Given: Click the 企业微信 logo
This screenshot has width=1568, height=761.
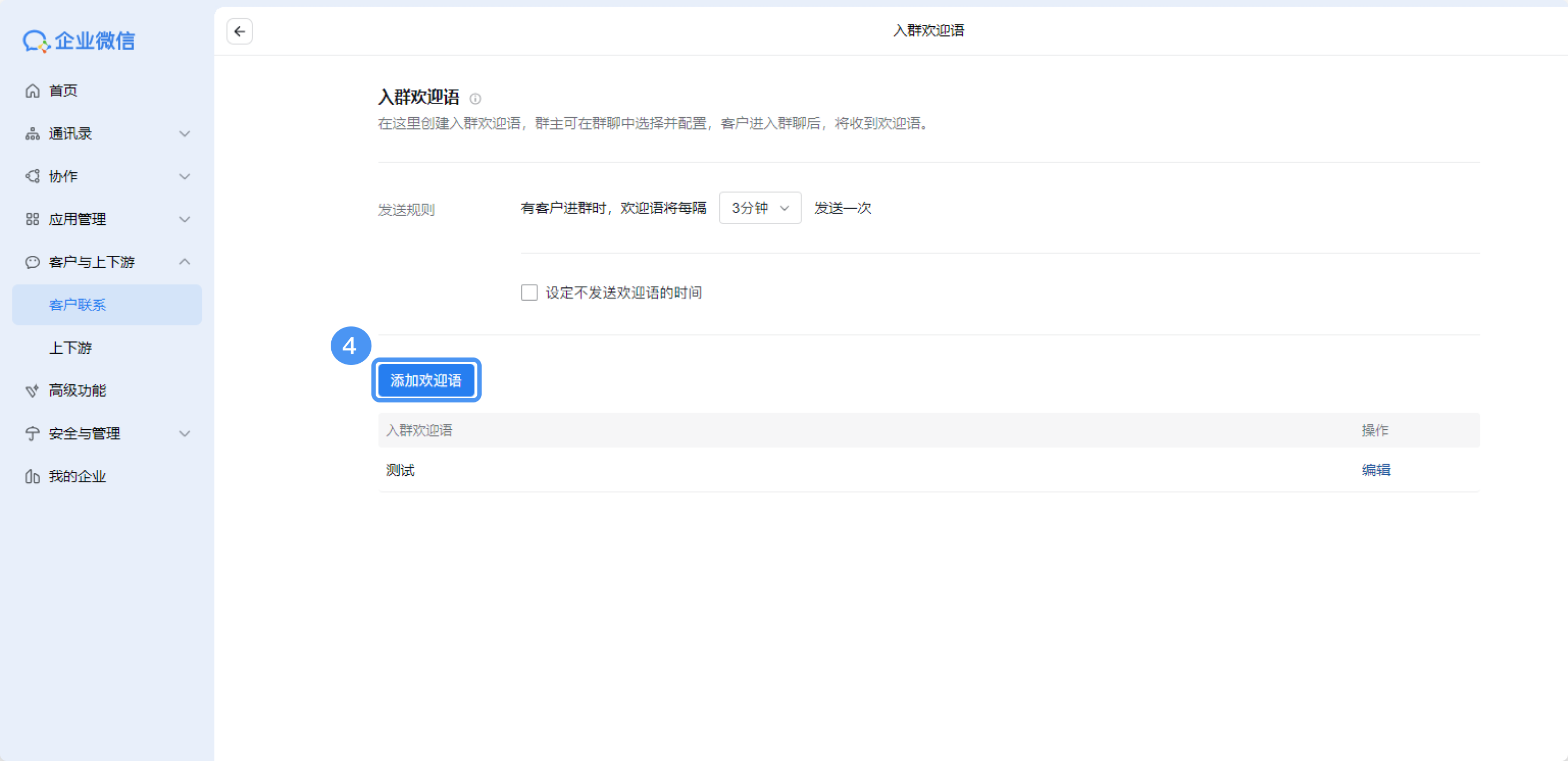Looking at the screenshot, I should [79, 41].
